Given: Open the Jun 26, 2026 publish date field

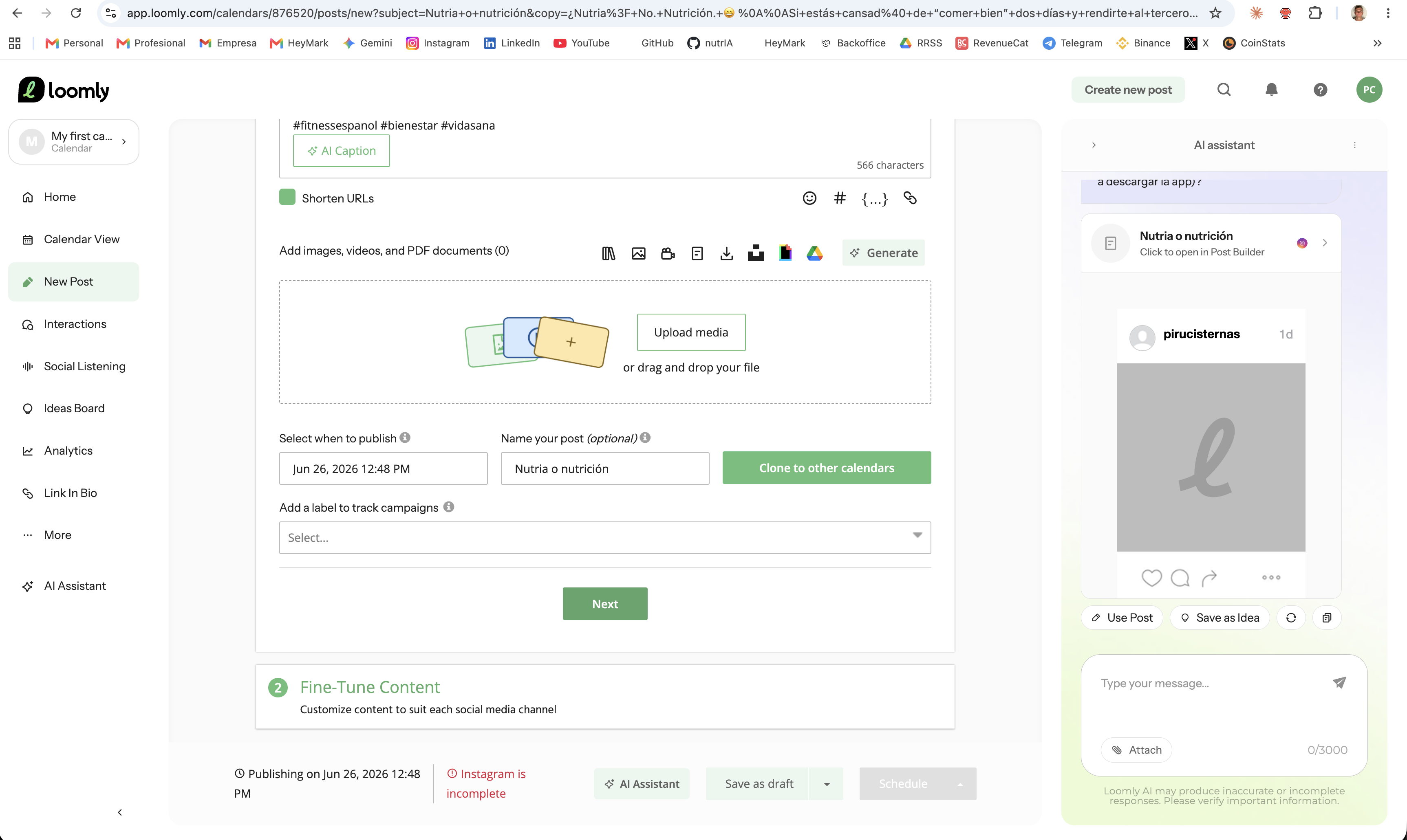Looking at the screenshot, I should pos(383,468).
